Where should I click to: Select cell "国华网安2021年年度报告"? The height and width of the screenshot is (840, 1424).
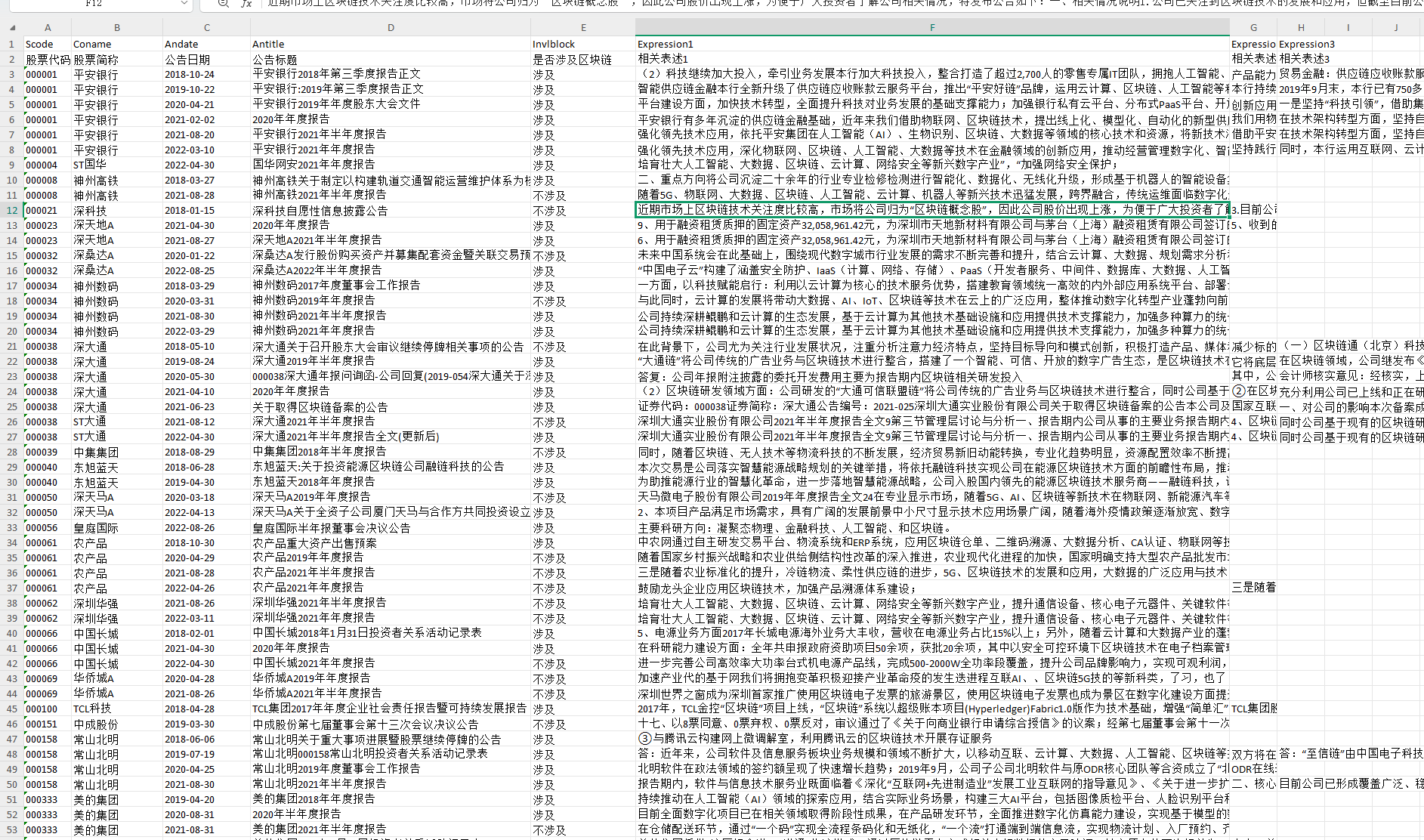point(391,165)
